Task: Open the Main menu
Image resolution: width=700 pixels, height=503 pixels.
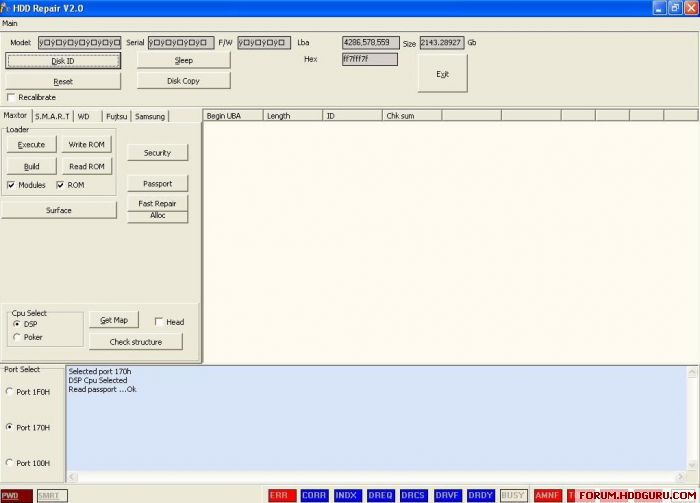Action: coord(9,23)
